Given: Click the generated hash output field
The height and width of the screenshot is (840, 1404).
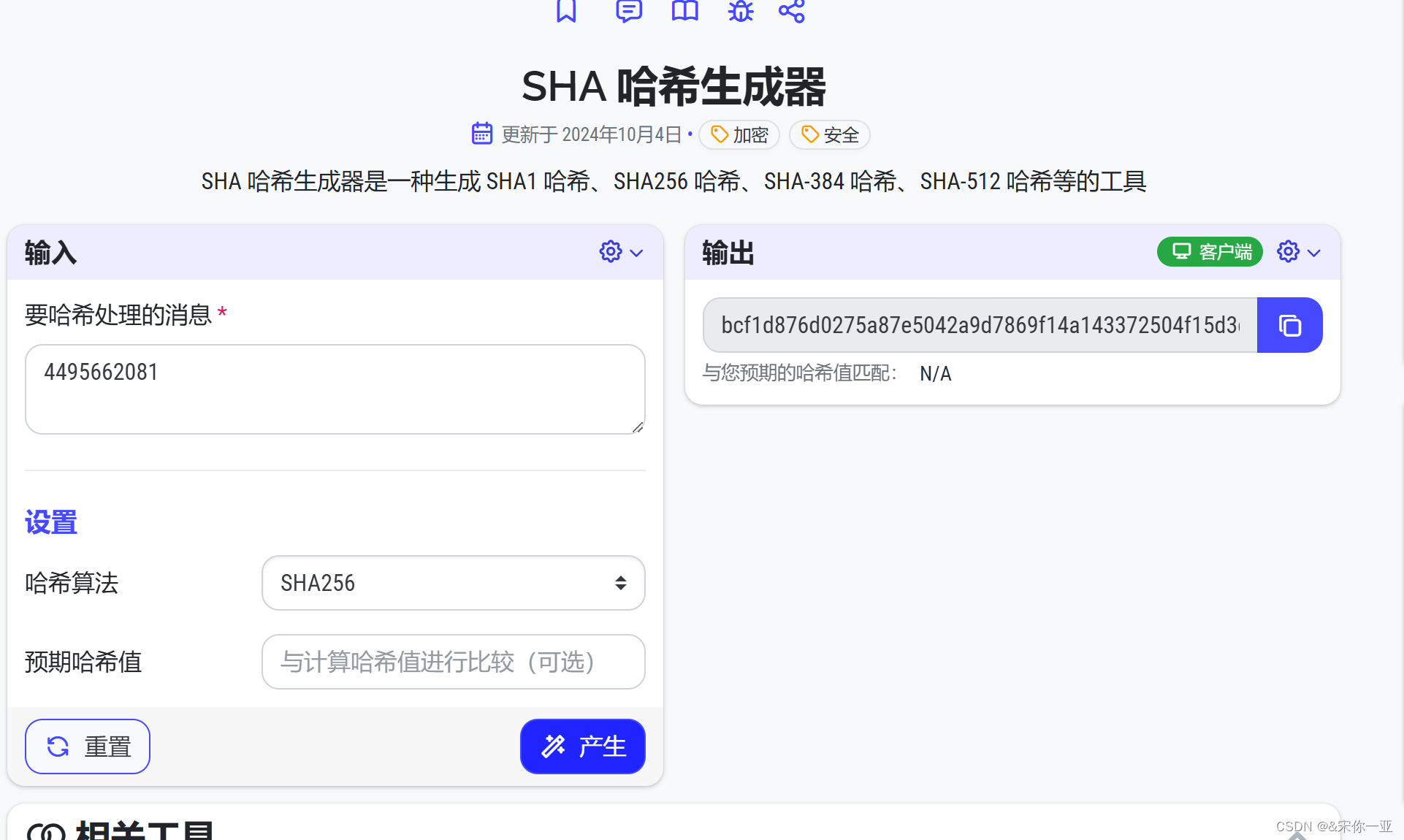Looking at the screenshot, I should coord(979,325).
